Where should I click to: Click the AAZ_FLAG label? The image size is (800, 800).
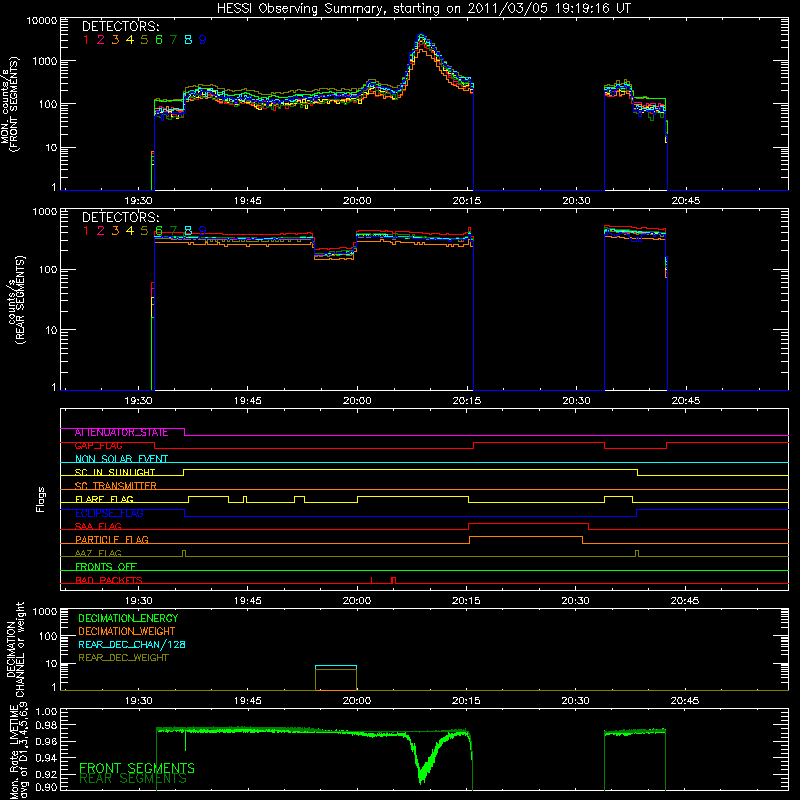98,554
